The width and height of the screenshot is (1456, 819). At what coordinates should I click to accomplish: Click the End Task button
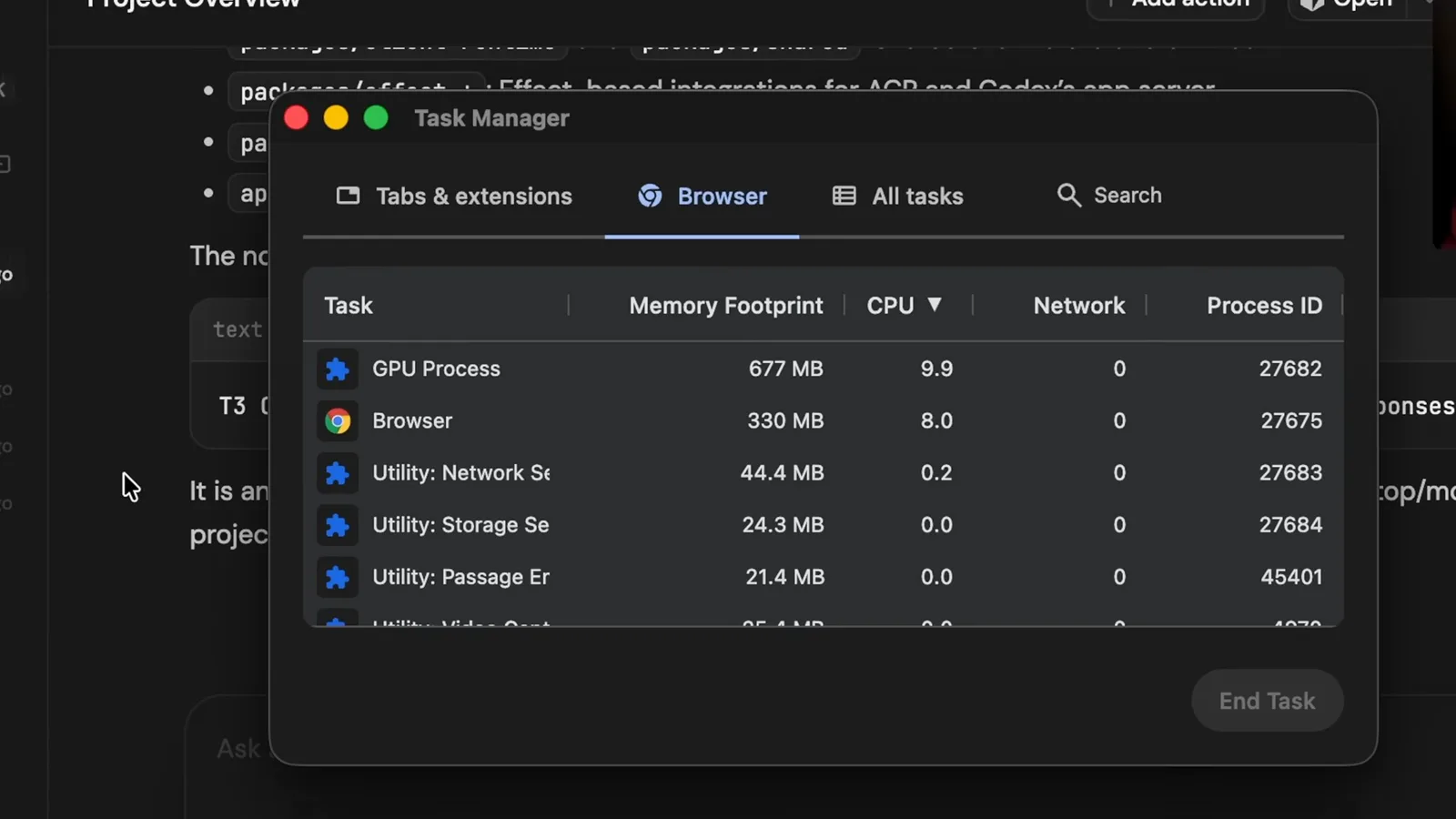[x=1267, y=701]
